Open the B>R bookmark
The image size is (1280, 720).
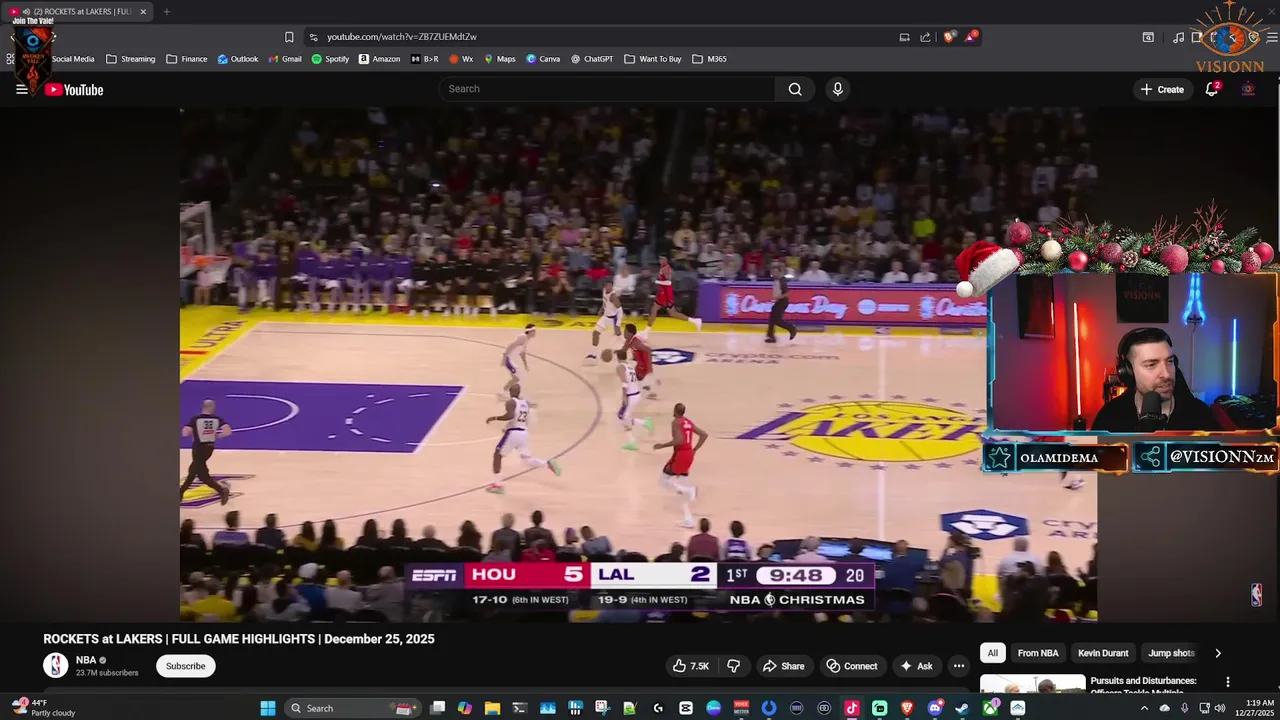tap(425, 59)
